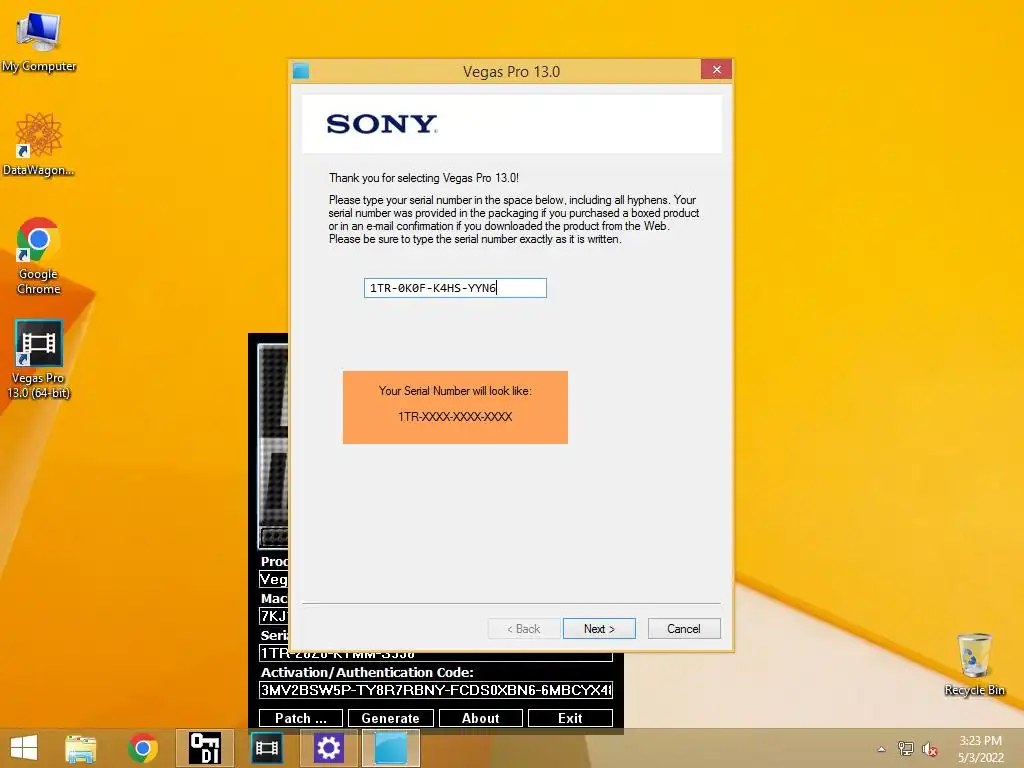Click the SONY logo in the dialog
1024x768 pixels.
pyautogui.click(x=382, y=124)
